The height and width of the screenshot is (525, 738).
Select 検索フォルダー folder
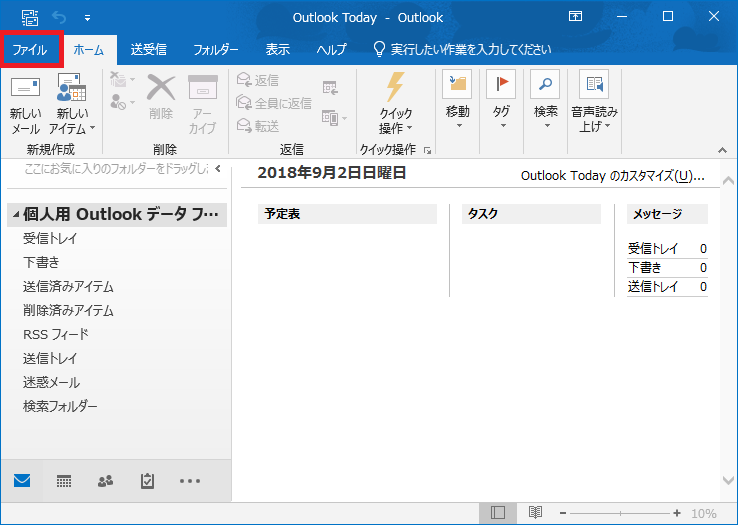tap(60, 406)
